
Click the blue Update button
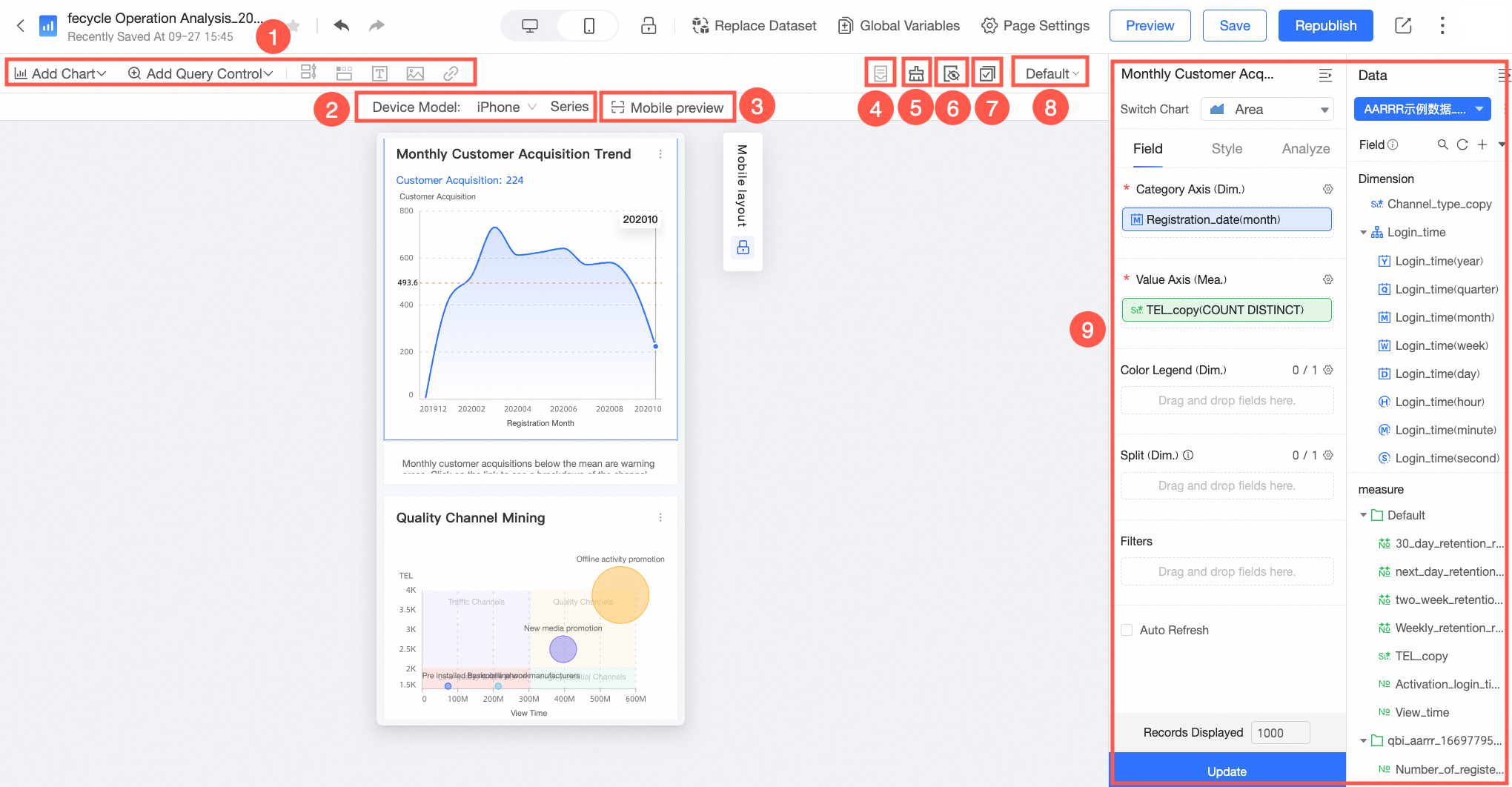tap(1227, 769)
